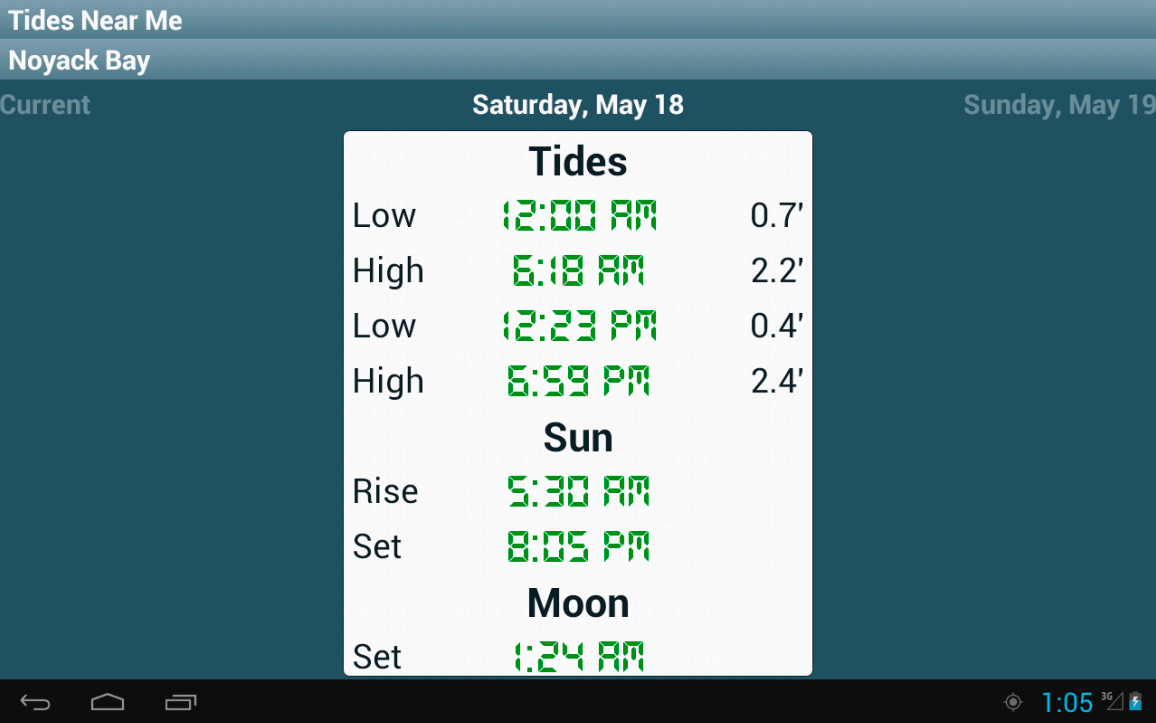Screen dimensions: 1156x723
Task: Tap the Android back arrow icon
Action: pyautogui.click(x=36, y=702)
